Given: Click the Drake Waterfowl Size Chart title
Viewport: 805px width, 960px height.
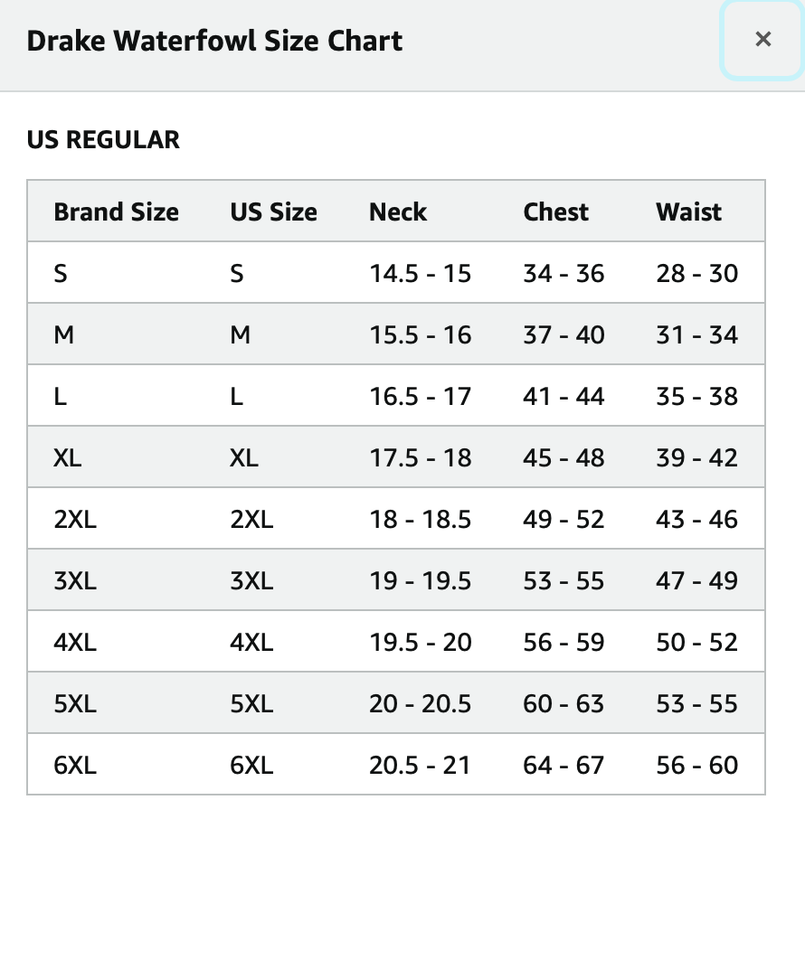Looking at the screenshot, I should [214, 41].
